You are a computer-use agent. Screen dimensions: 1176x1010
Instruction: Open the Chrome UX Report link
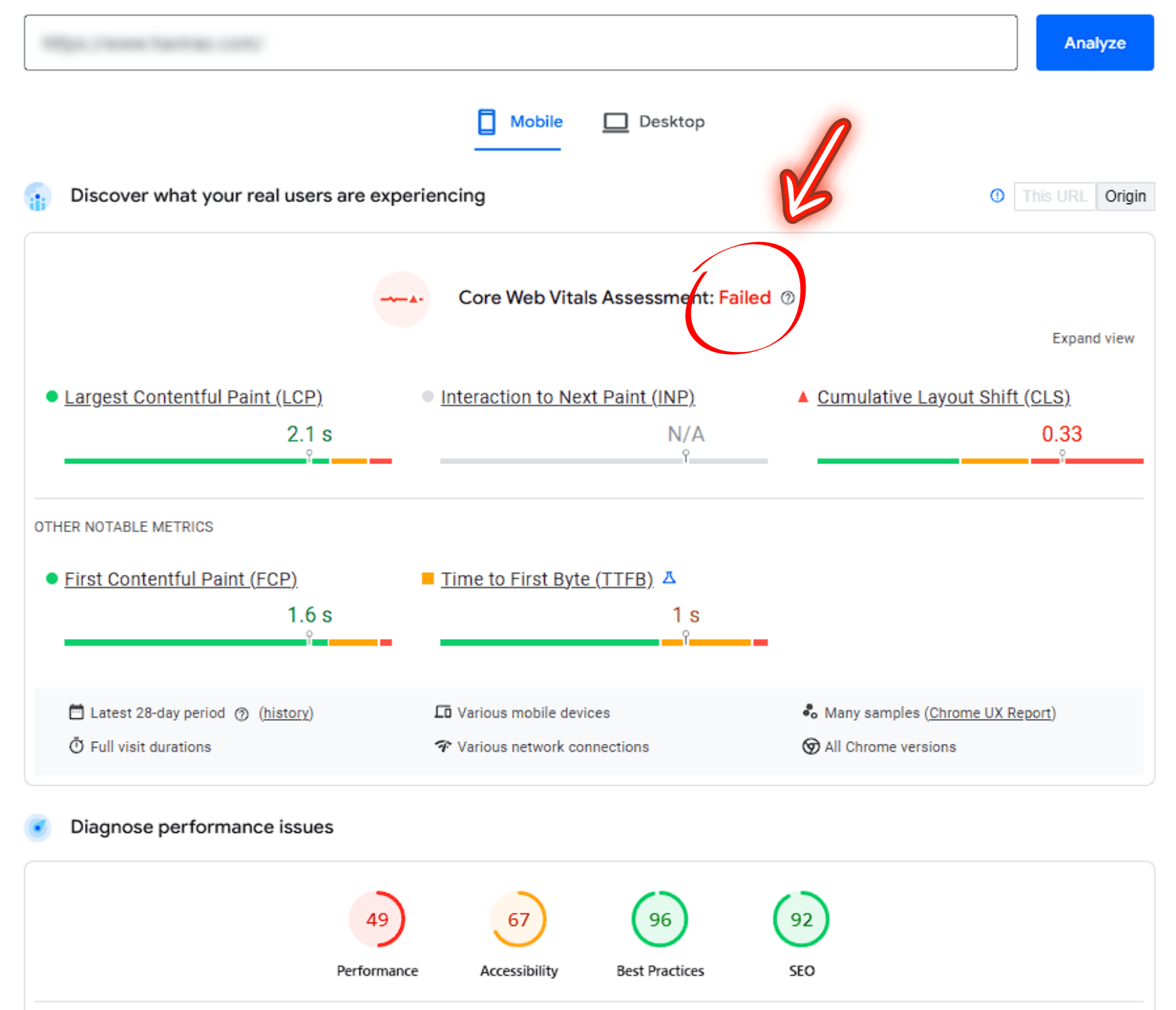[x=990, y=713]
